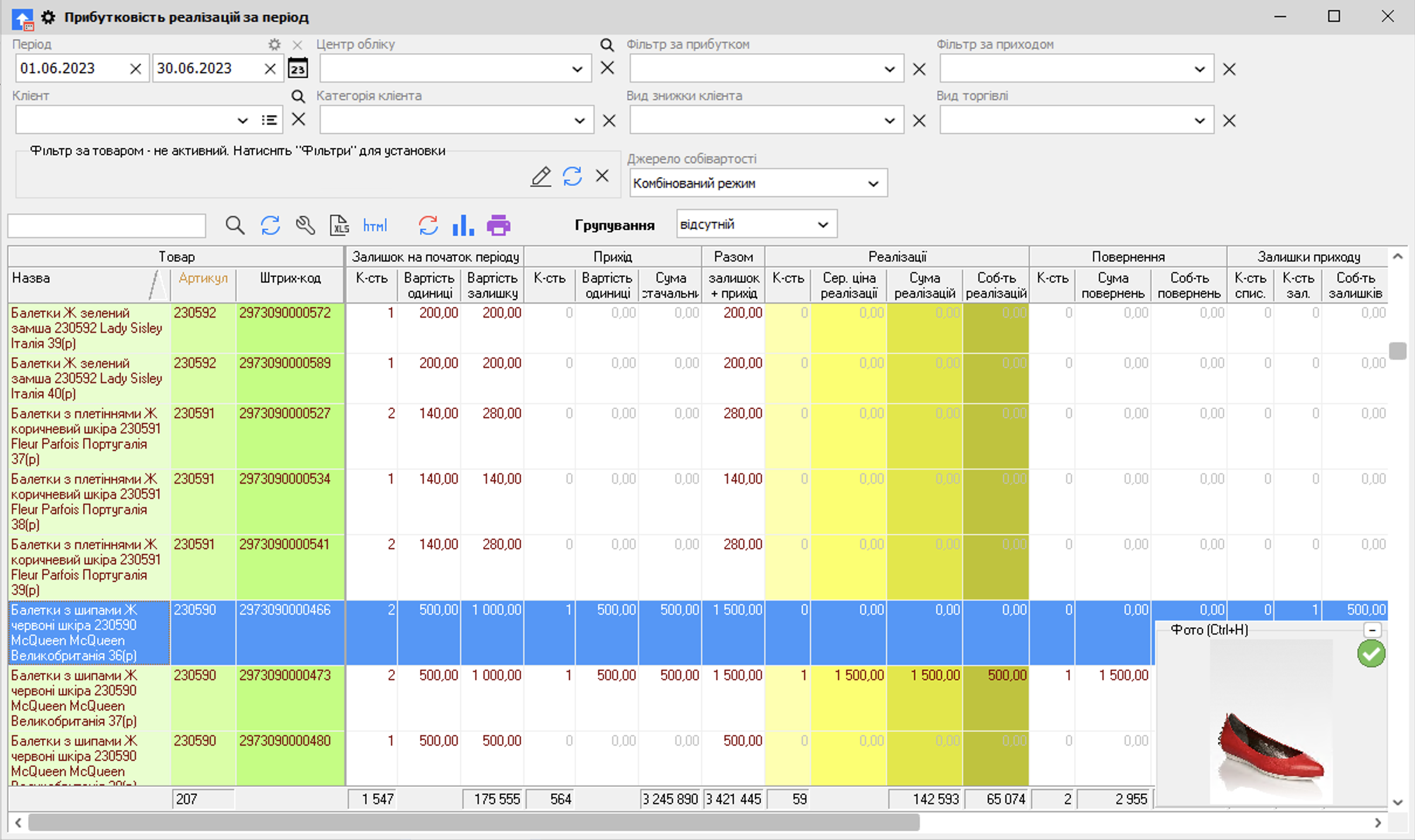Open the wrench settings tool icon

point(305,225)
